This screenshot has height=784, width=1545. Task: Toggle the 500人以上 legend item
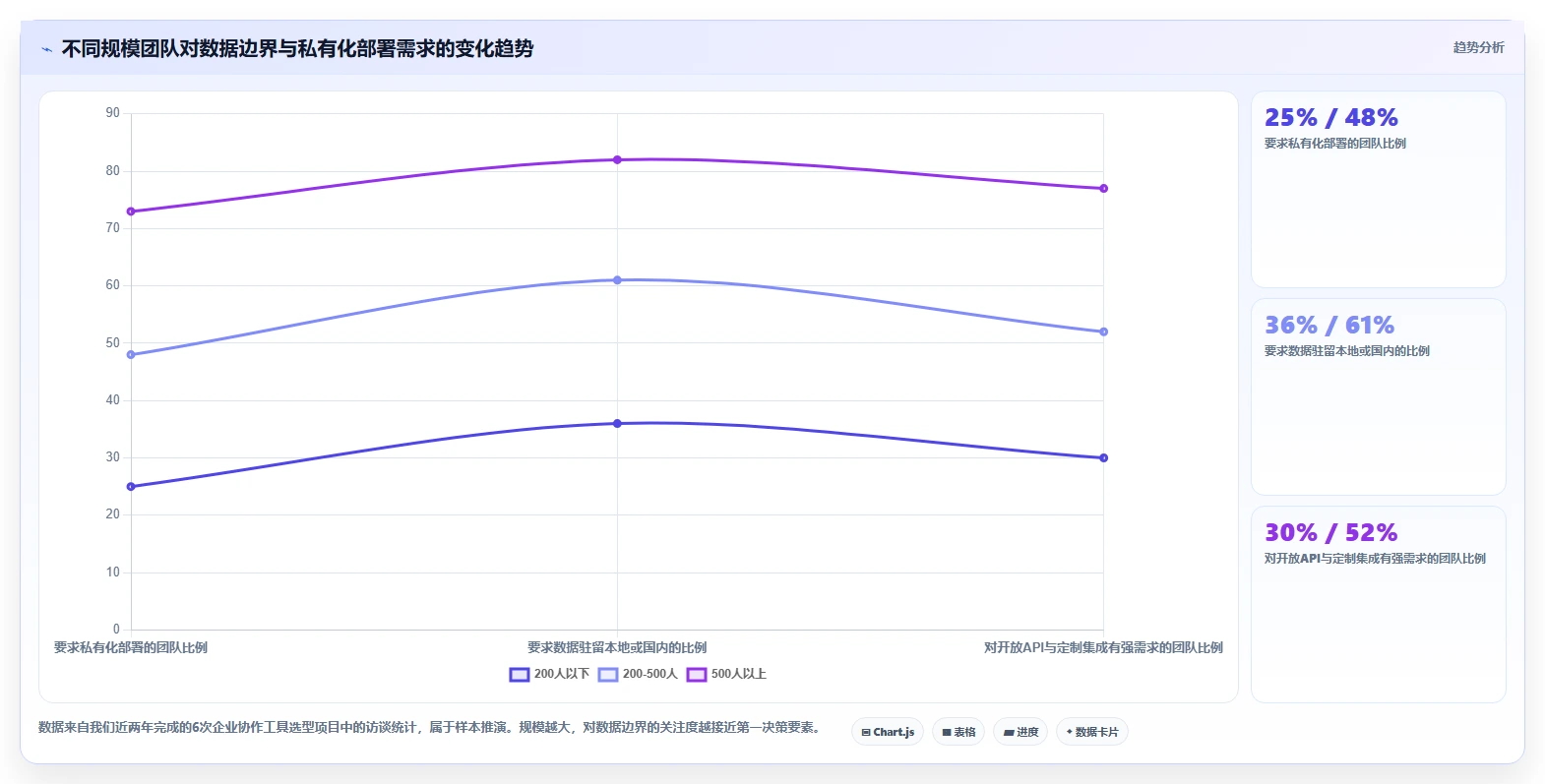pyautogui.click(x=726, y=674)
